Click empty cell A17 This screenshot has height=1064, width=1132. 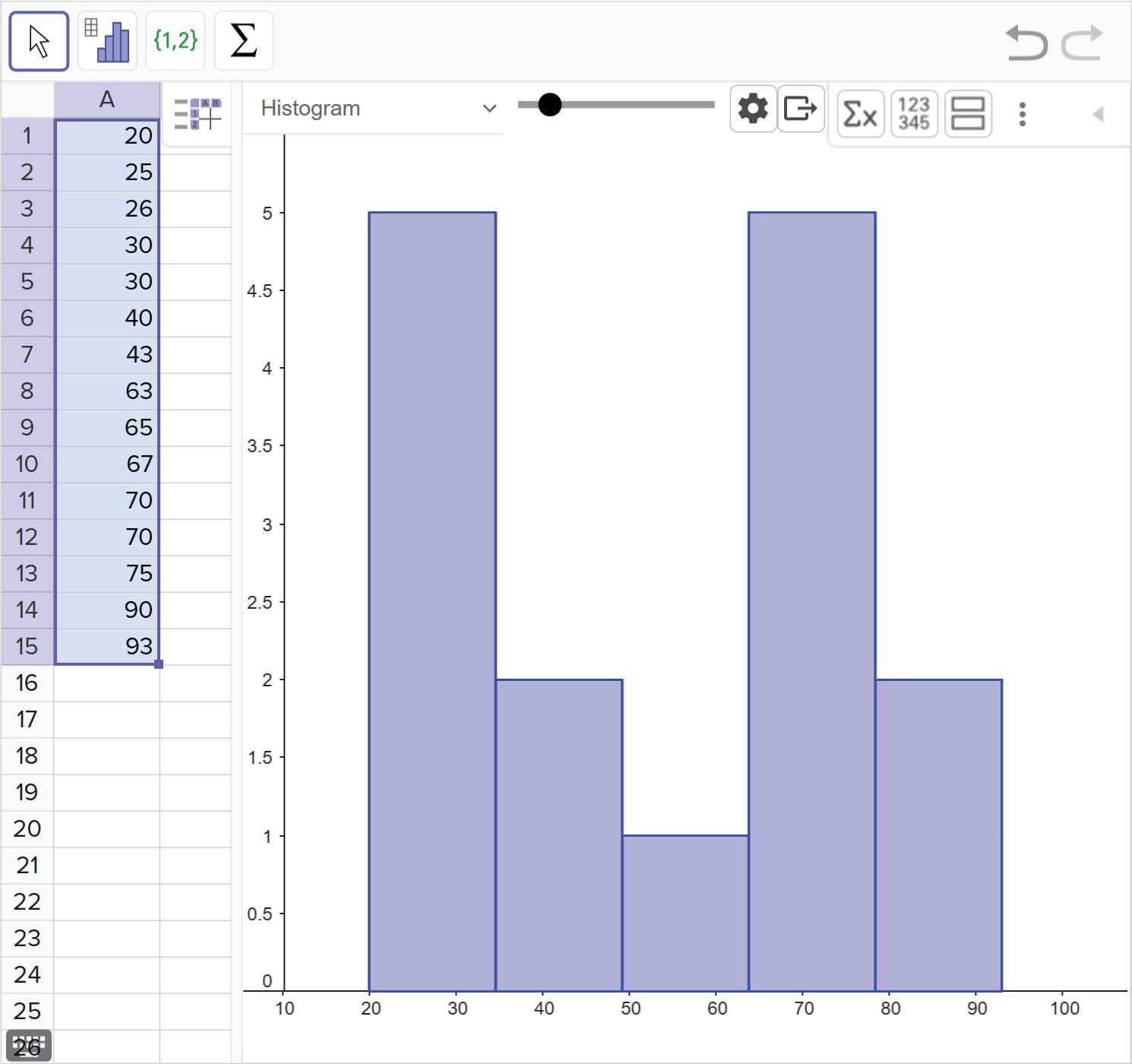[107, 720]
